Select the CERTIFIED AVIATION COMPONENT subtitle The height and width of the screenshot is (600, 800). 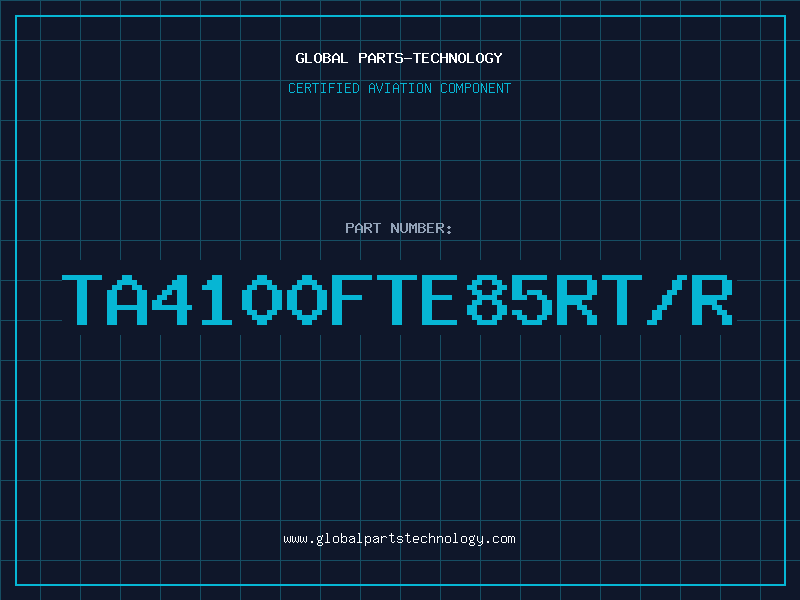click(x=399, y=88)
